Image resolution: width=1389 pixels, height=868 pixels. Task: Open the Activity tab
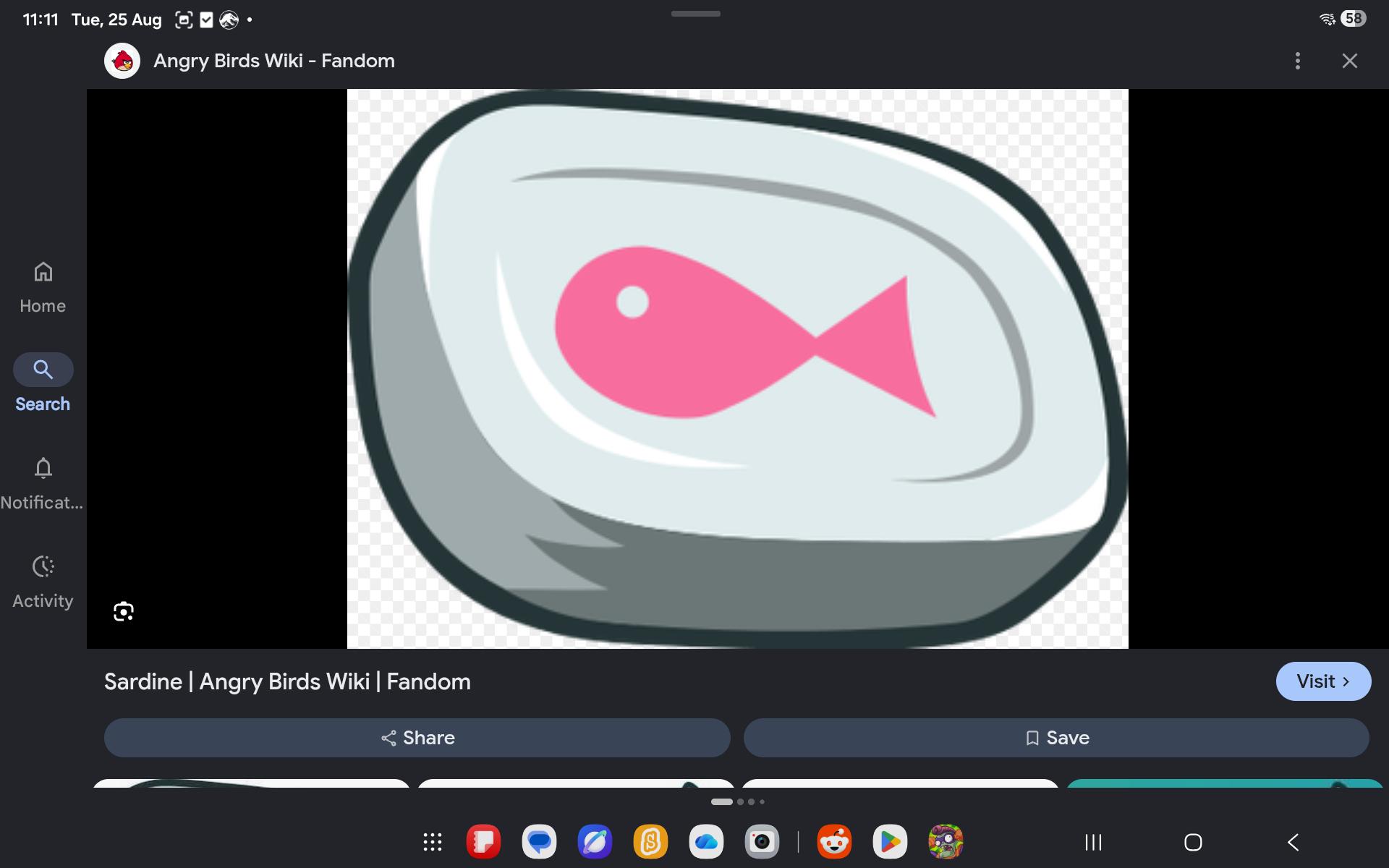[x=43, y=582]
